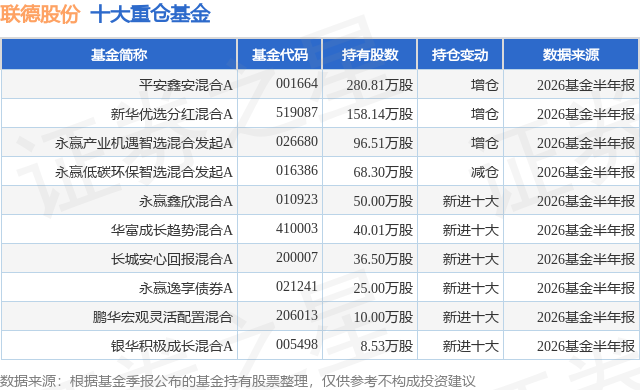
Task: Select 长城安心回报混合A fund name
Action: pos(171,259)
